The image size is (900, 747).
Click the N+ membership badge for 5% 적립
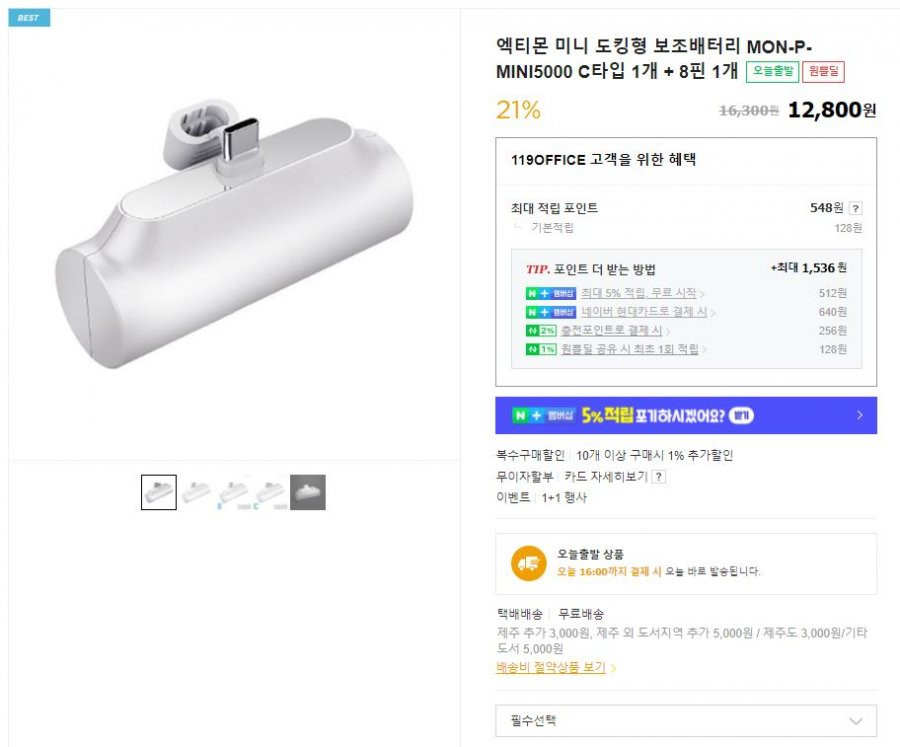pos(550,293)
